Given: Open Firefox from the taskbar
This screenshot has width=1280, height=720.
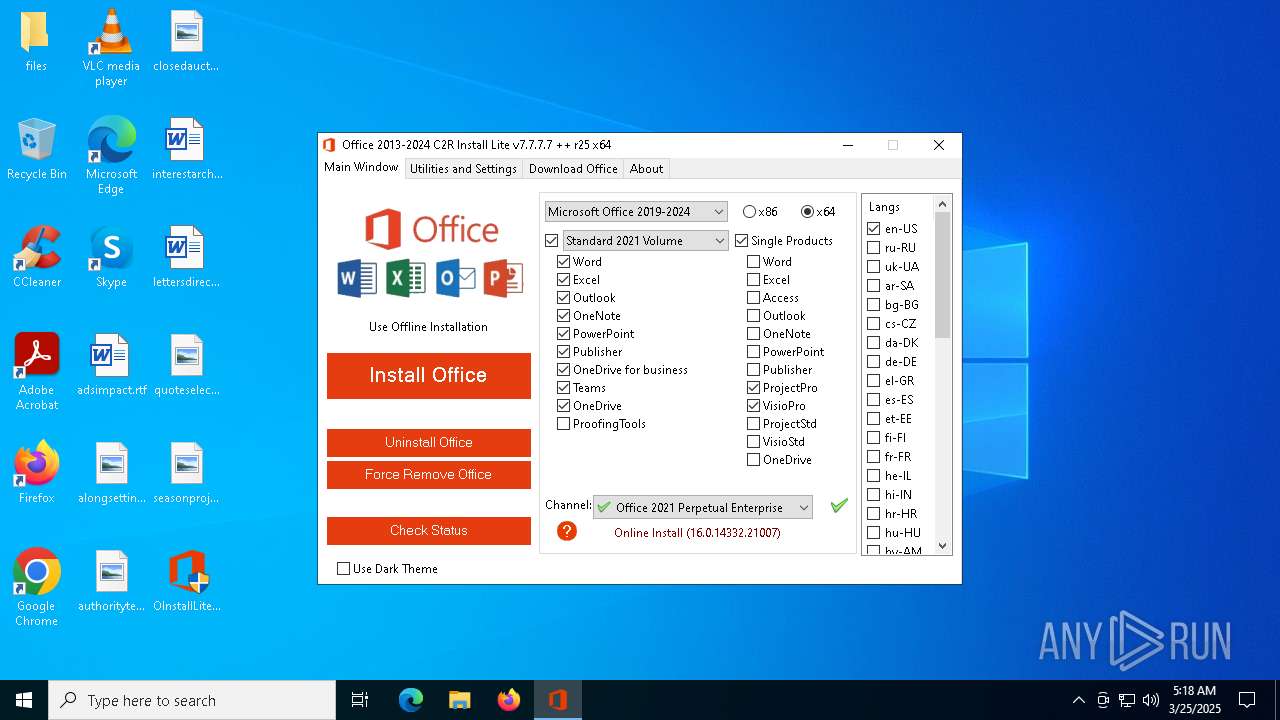Looking at the screenshot, I should (x=508, y=700).
